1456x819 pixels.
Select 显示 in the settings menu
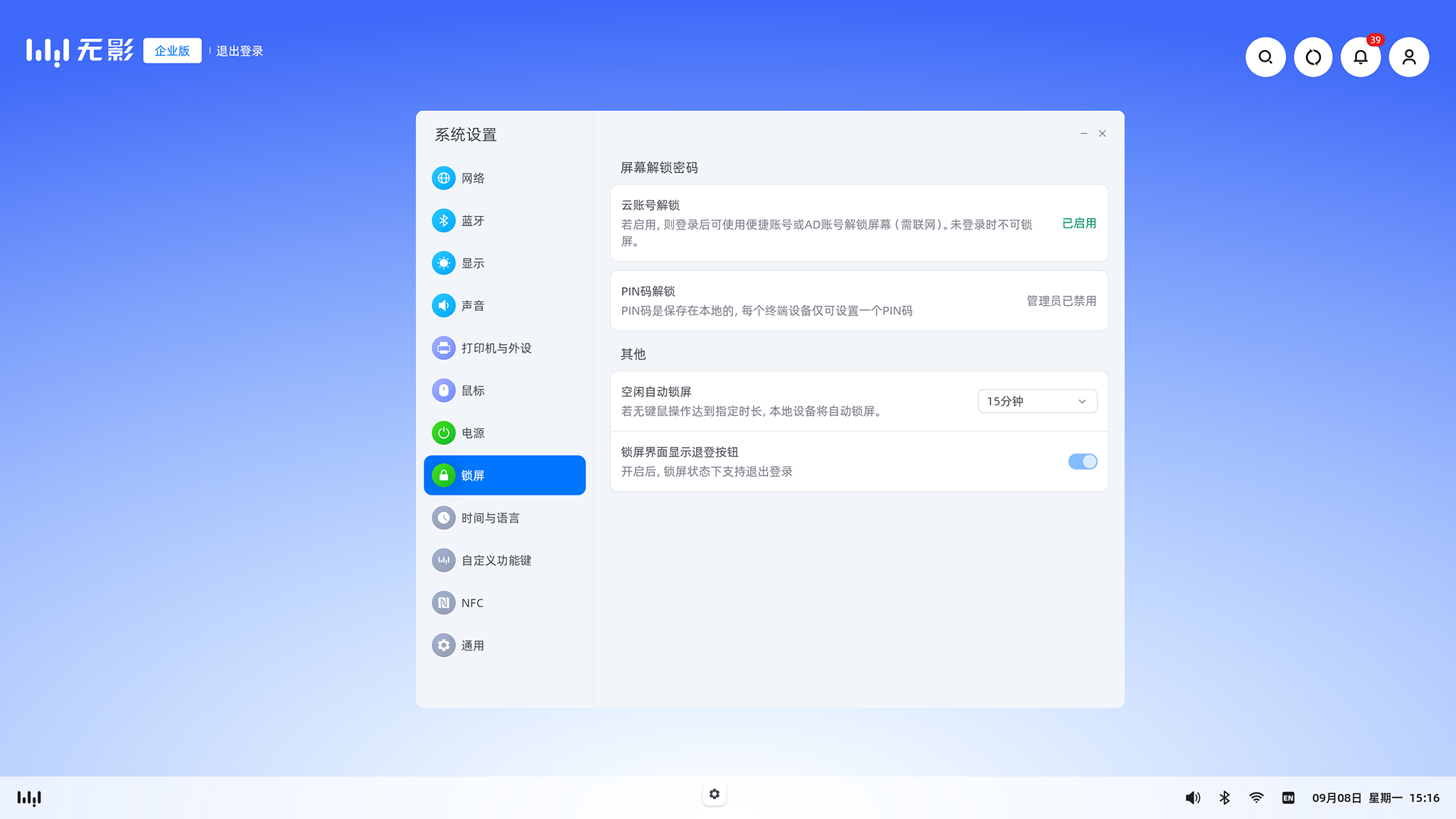(x=504, y=263)
